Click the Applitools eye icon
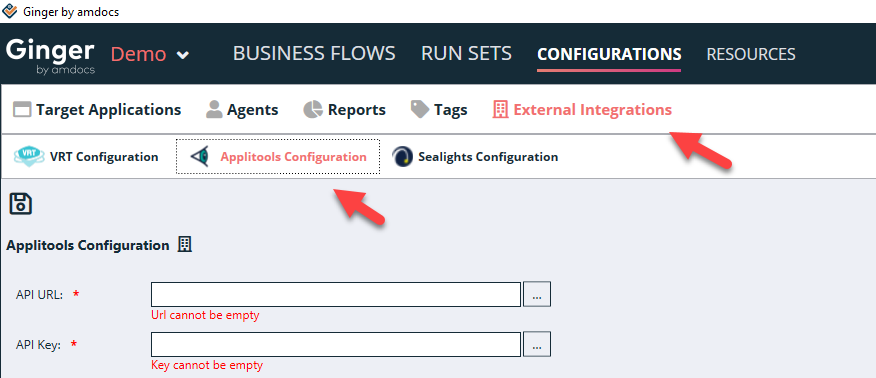The image size is (876, 378). [x=199, y=157]
